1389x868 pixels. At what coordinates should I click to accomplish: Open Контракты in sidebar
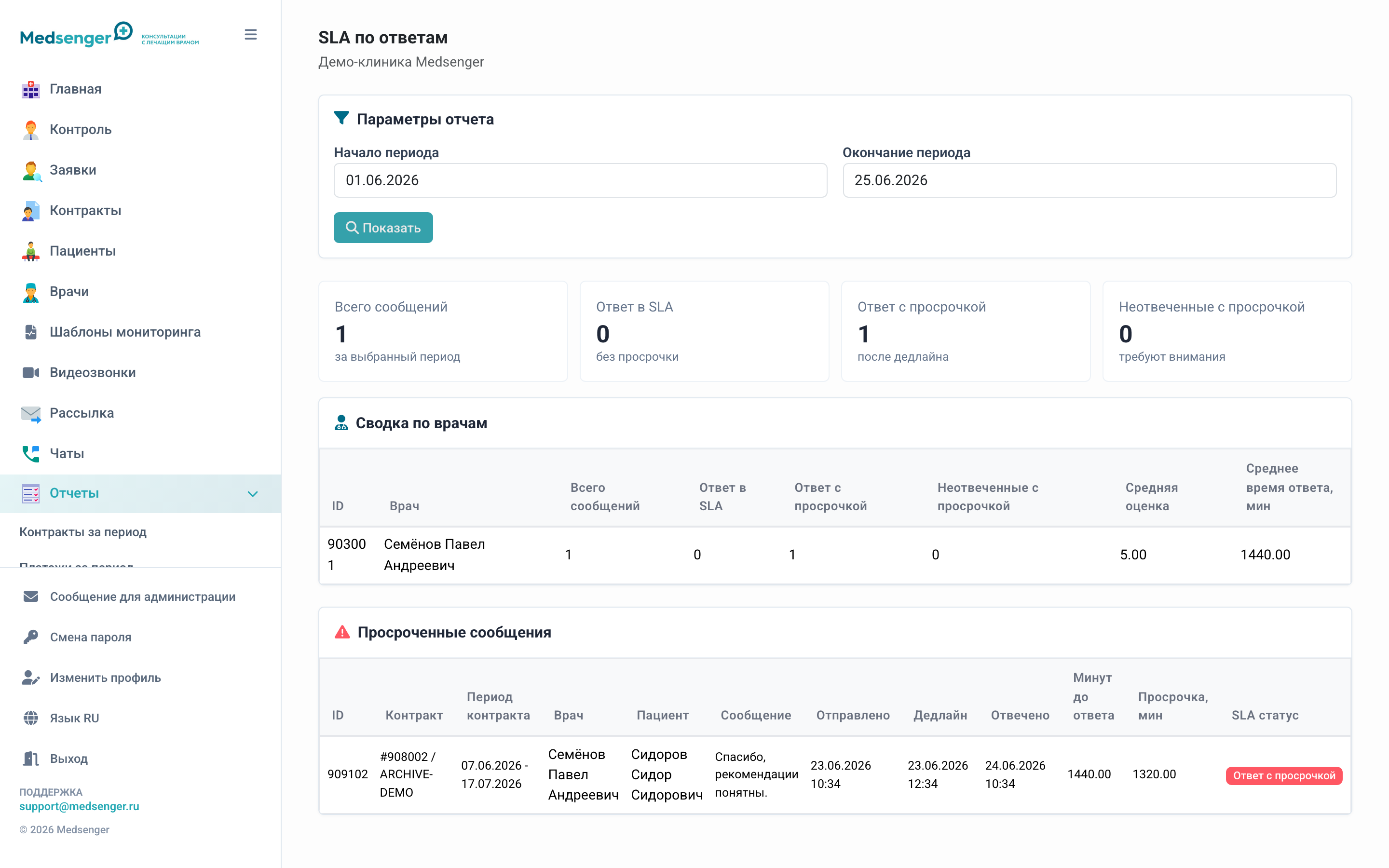click(85, 211)
